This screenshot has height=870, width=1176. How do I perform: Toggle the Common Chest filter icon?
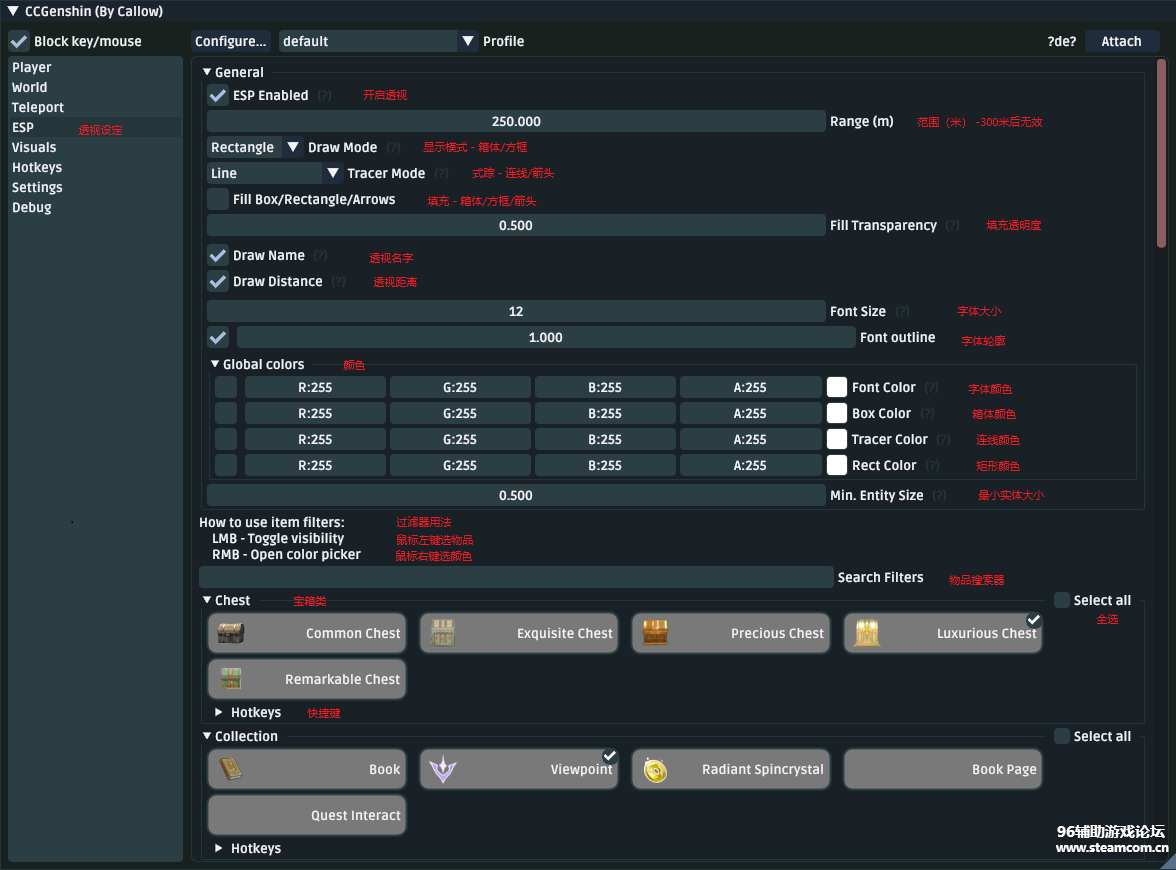click(x=231, y=633)
